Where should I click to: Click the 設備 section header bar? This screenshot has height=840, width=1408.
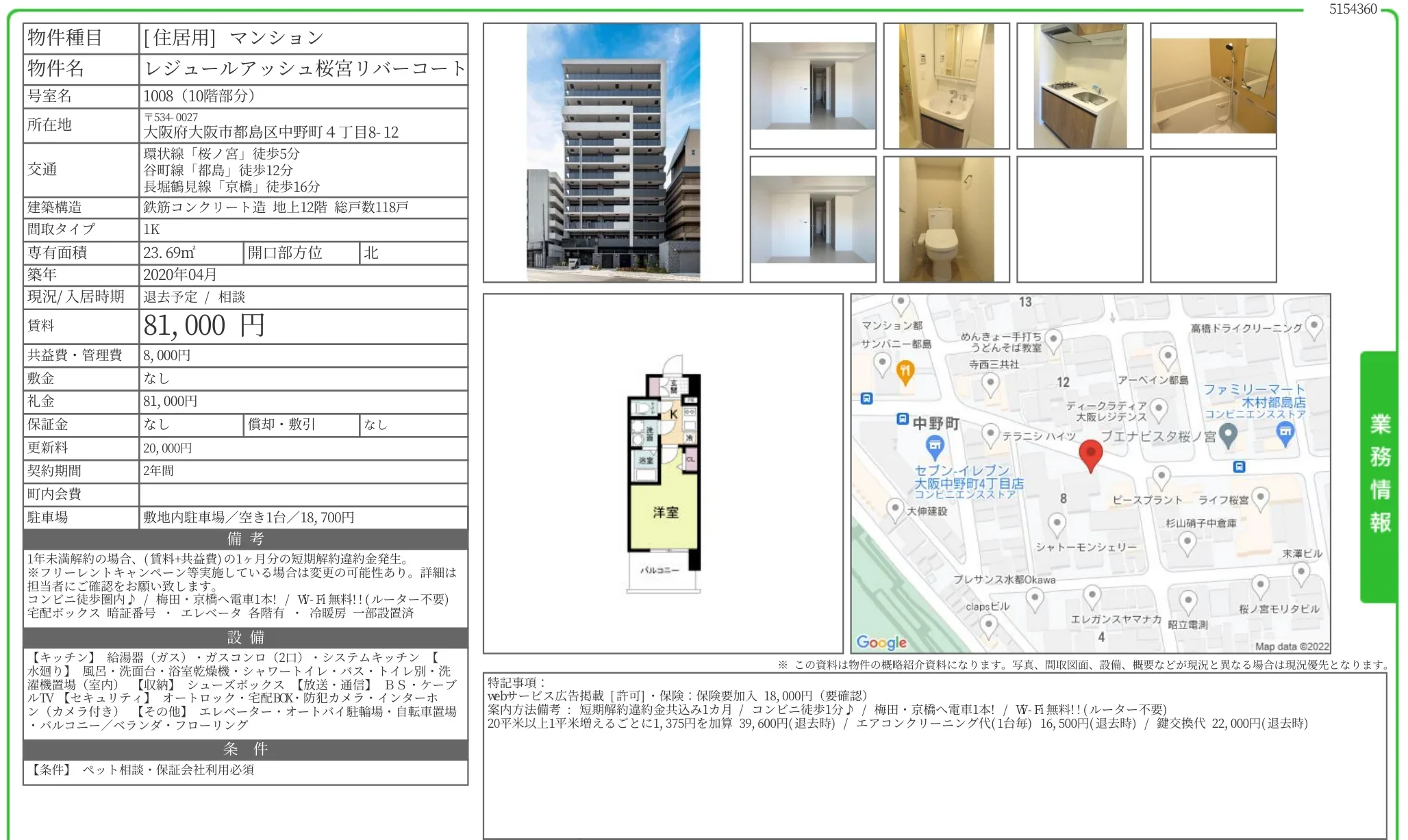pyautogui.click(x=245, y=637)
